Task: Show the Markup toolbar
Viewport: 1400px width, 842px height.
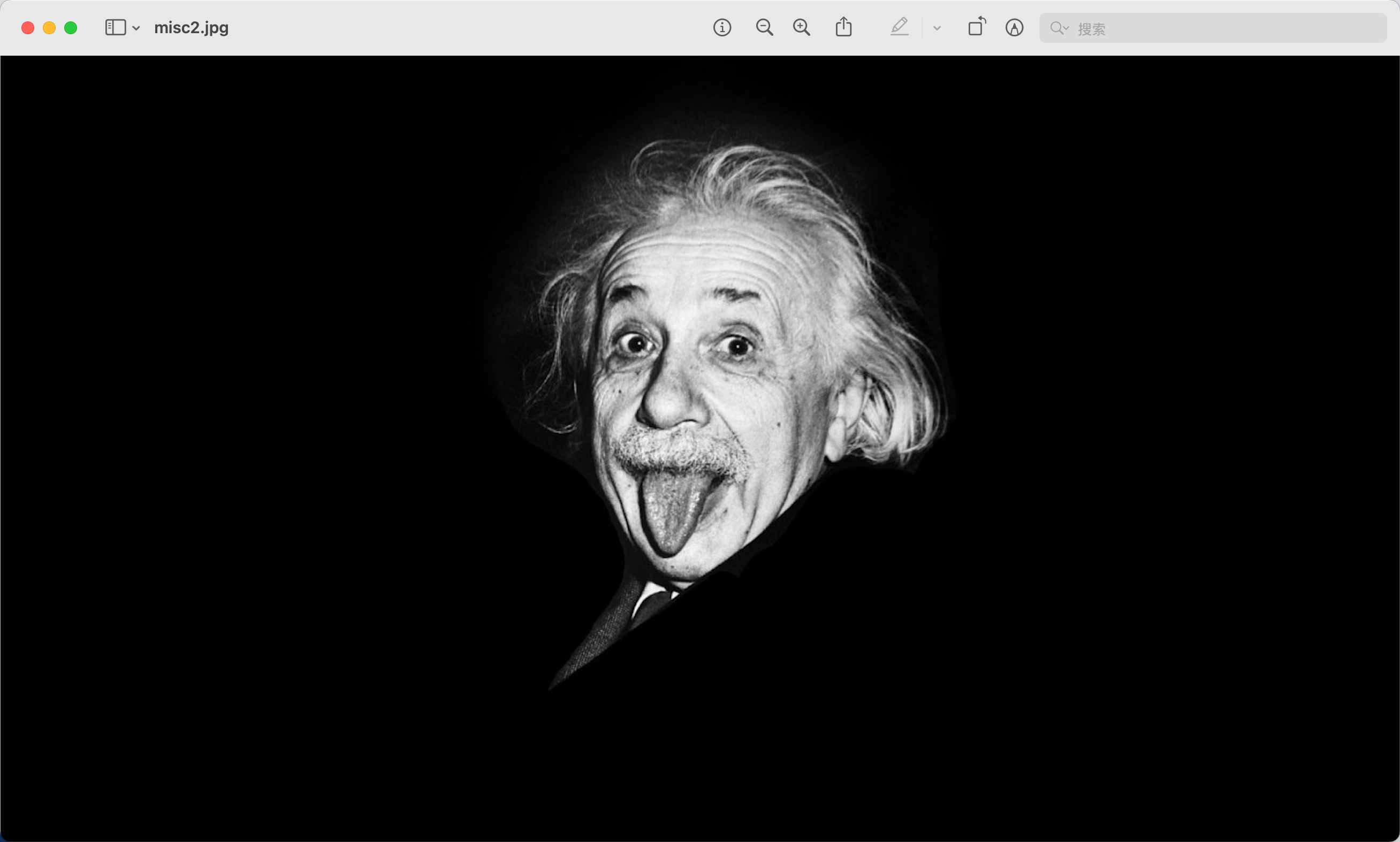Action: [1014, 28]
